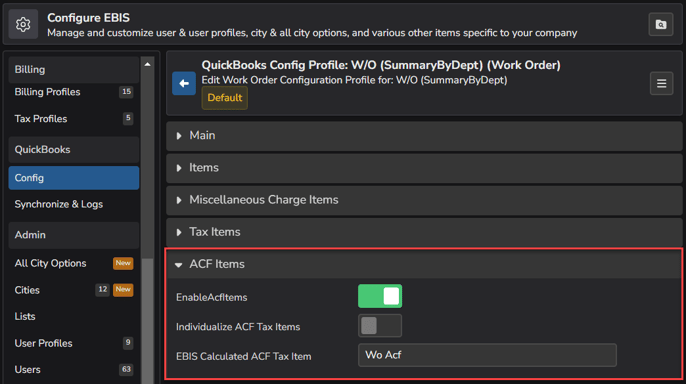Click the settings gear icon beside Configure EBIS

tap(23, 24)
